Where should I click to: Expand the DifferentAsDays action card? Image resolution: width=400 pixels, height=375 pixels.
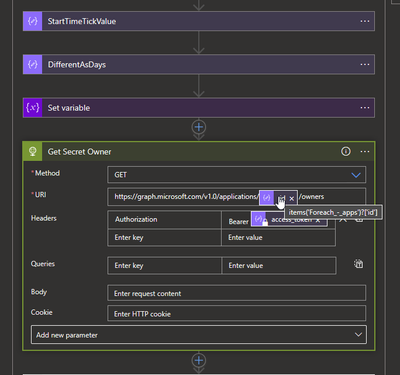pos(199,64)
